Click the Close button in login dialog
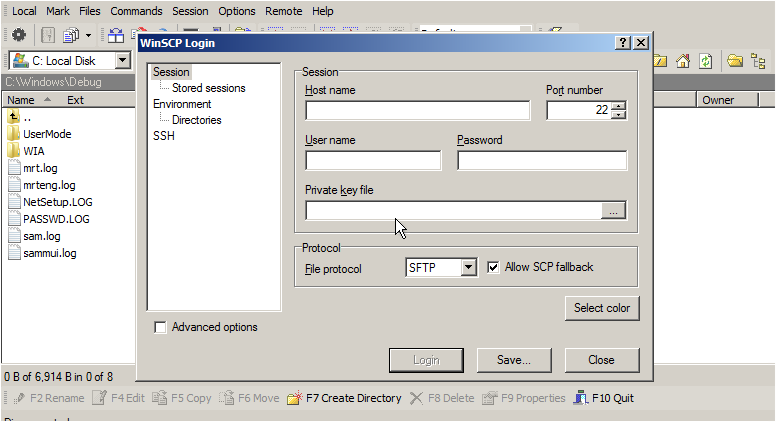Viewport: 776px width, 422px height. [601, 360]
